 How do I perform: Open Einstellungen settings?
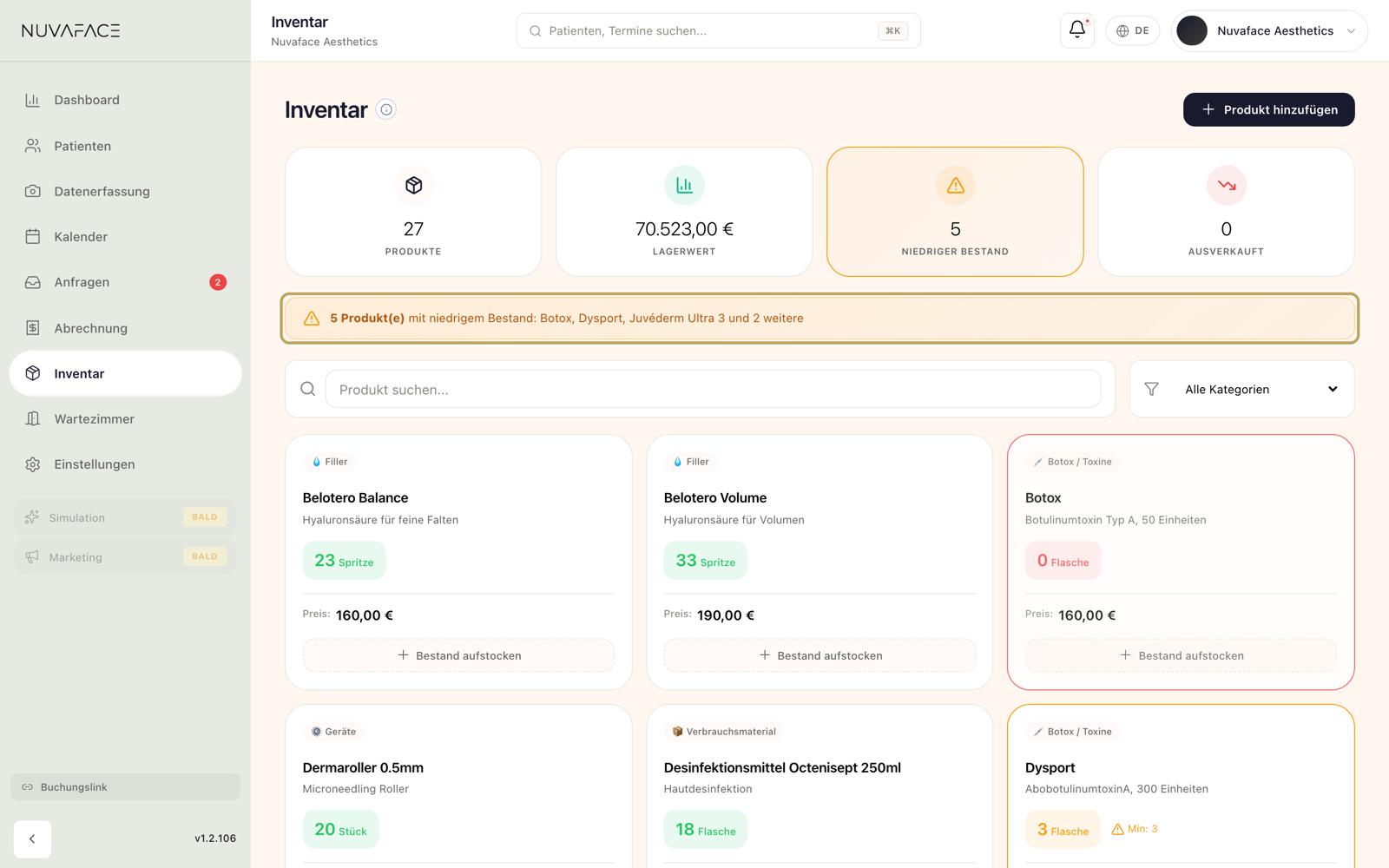(x=125, y=464)
